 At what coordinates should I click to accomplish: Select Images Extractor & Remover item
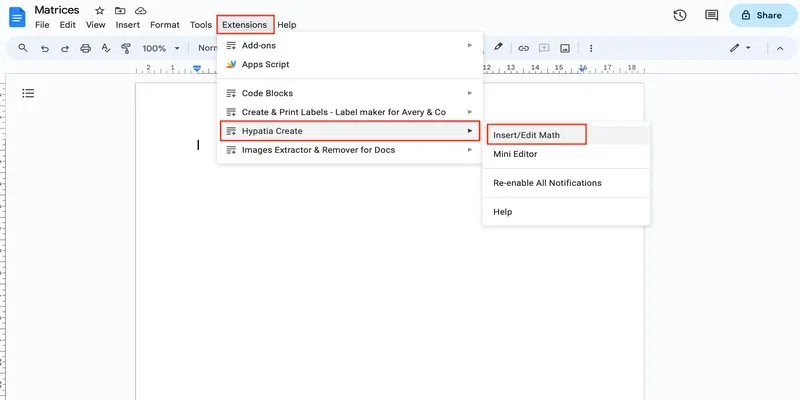point(350,149)
